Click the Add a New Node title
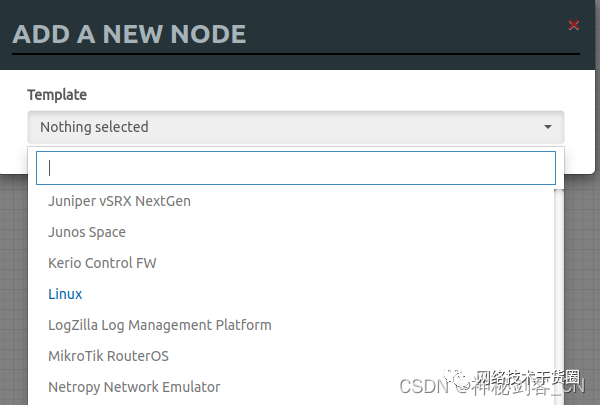 tap(129, 34)
